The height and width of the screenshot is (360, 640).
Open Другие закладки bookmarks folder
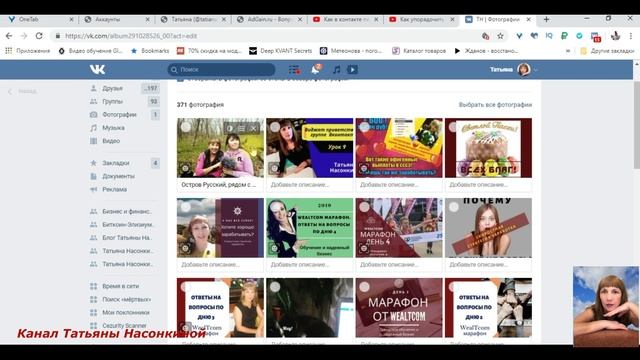click(x=607, y=51)
